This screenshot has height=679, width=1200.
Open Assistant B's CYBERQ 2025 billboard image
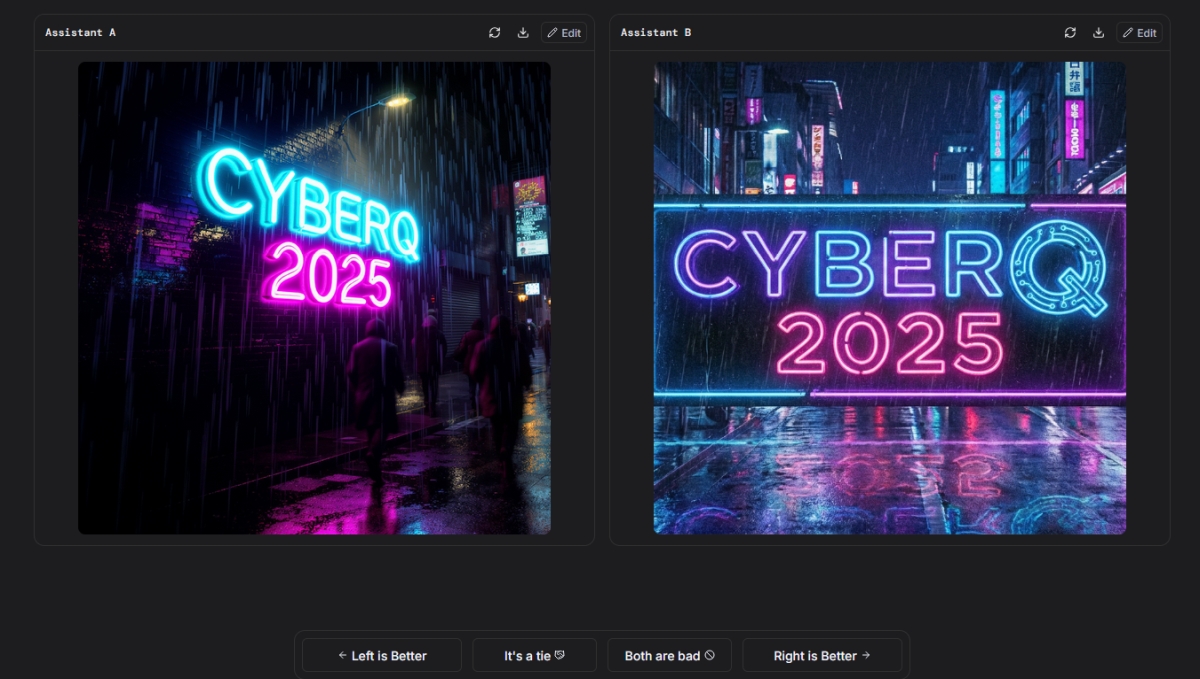tap(889, 298)
